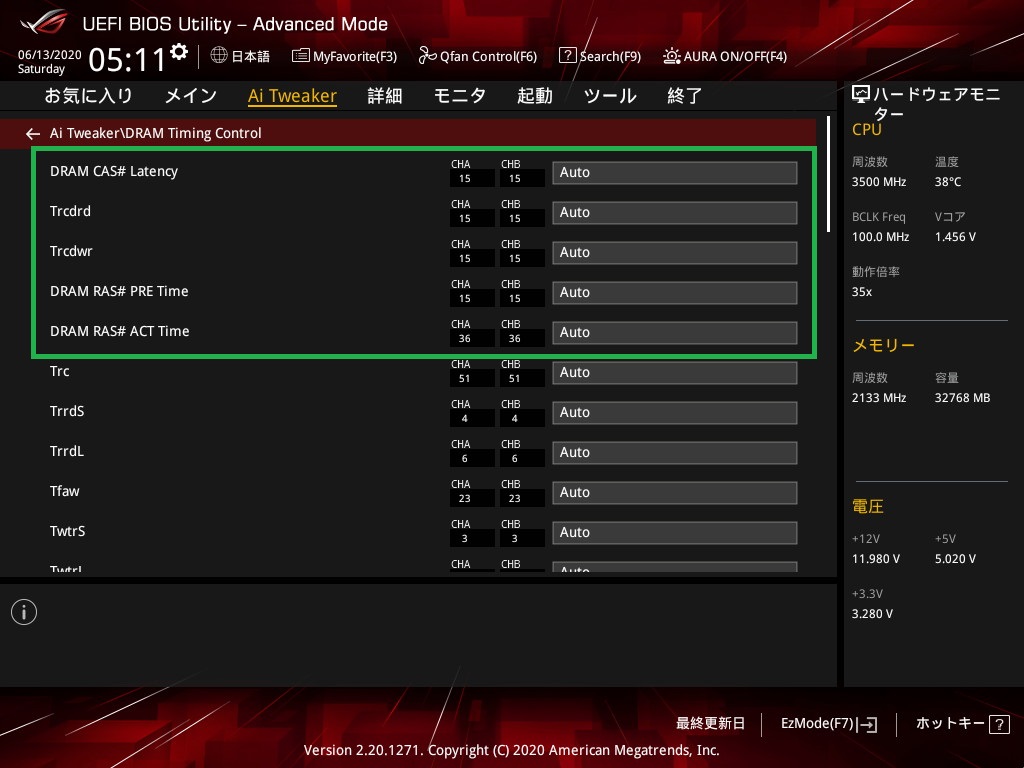
Task: Select the Tfaw row label
Action: click(x=65, y=491)
